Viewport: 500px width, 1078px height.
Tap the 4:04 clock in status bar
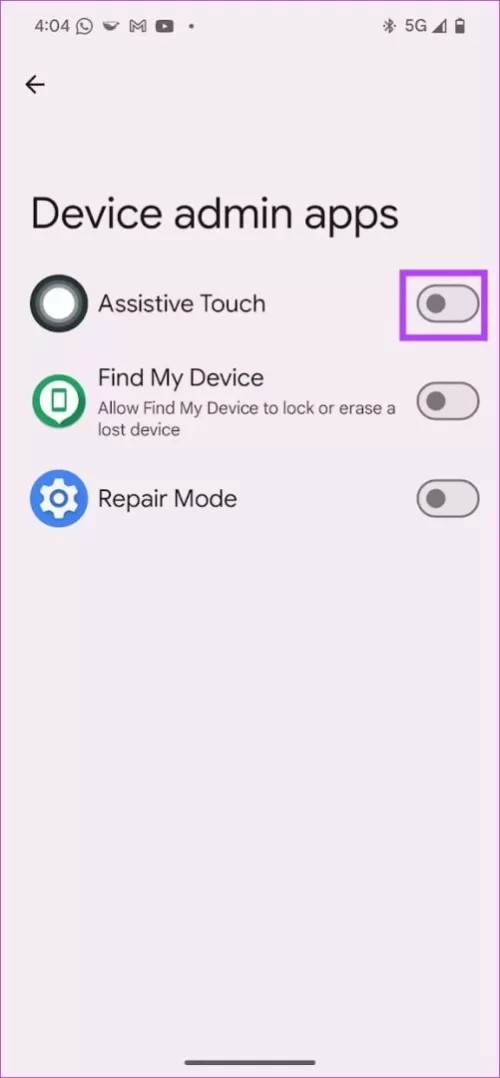tap(52, 26)
